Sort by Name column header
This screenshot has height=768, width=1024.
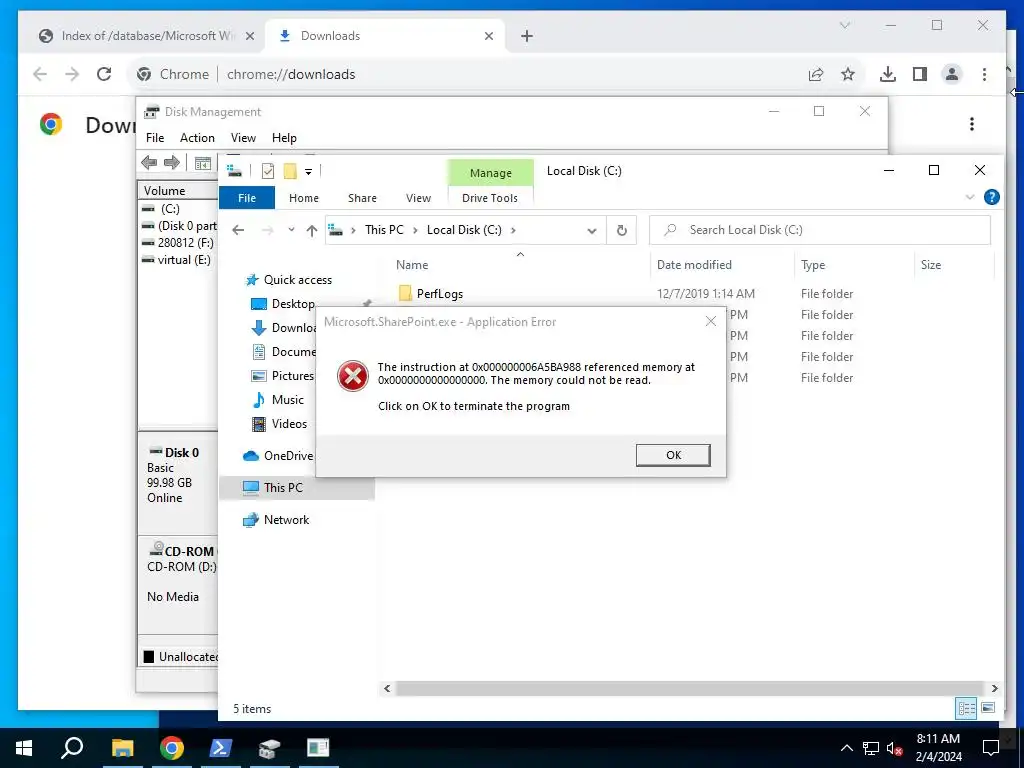412,264
